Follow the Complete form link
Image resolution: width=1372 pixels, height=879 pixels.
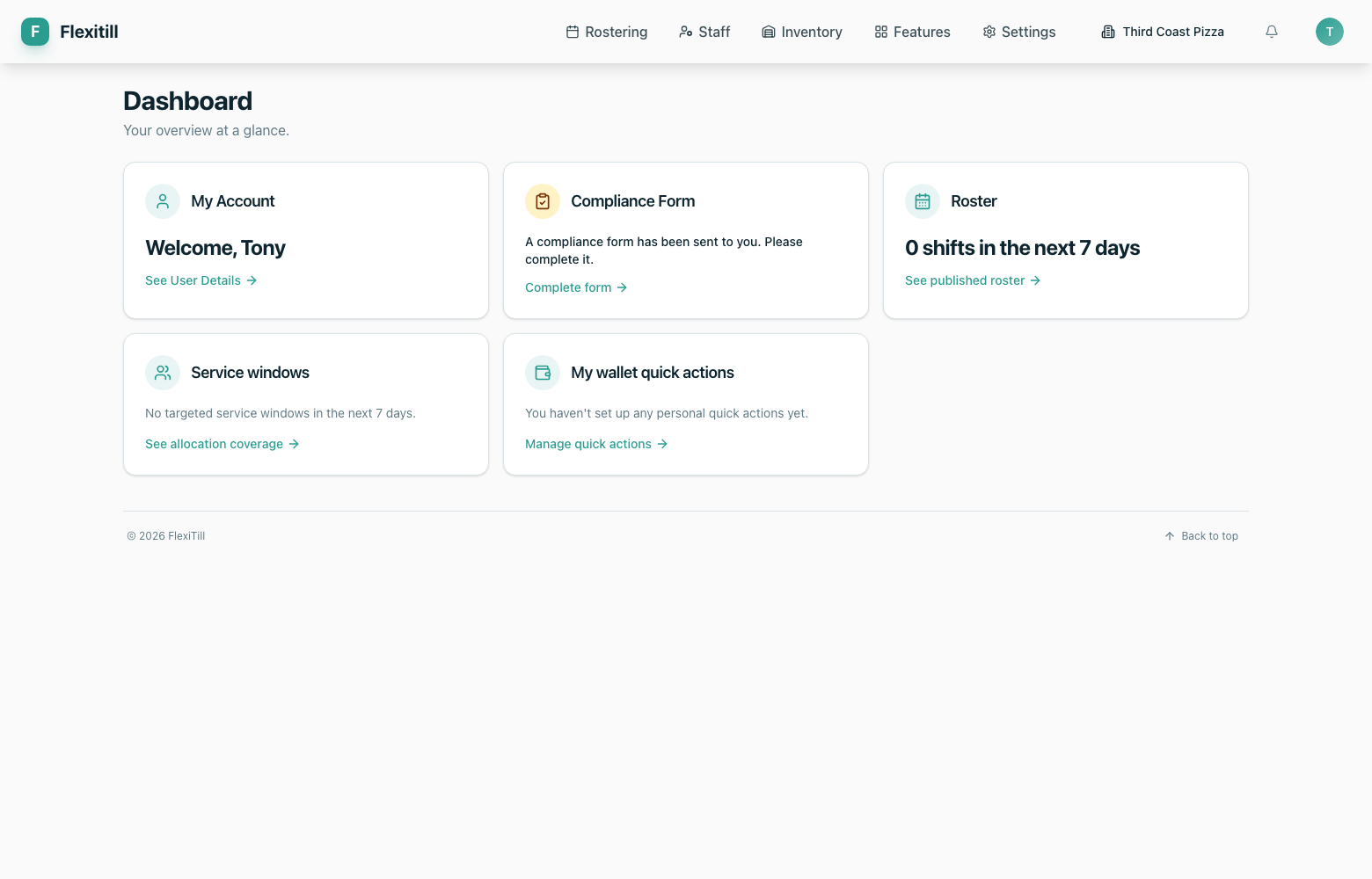576,287
